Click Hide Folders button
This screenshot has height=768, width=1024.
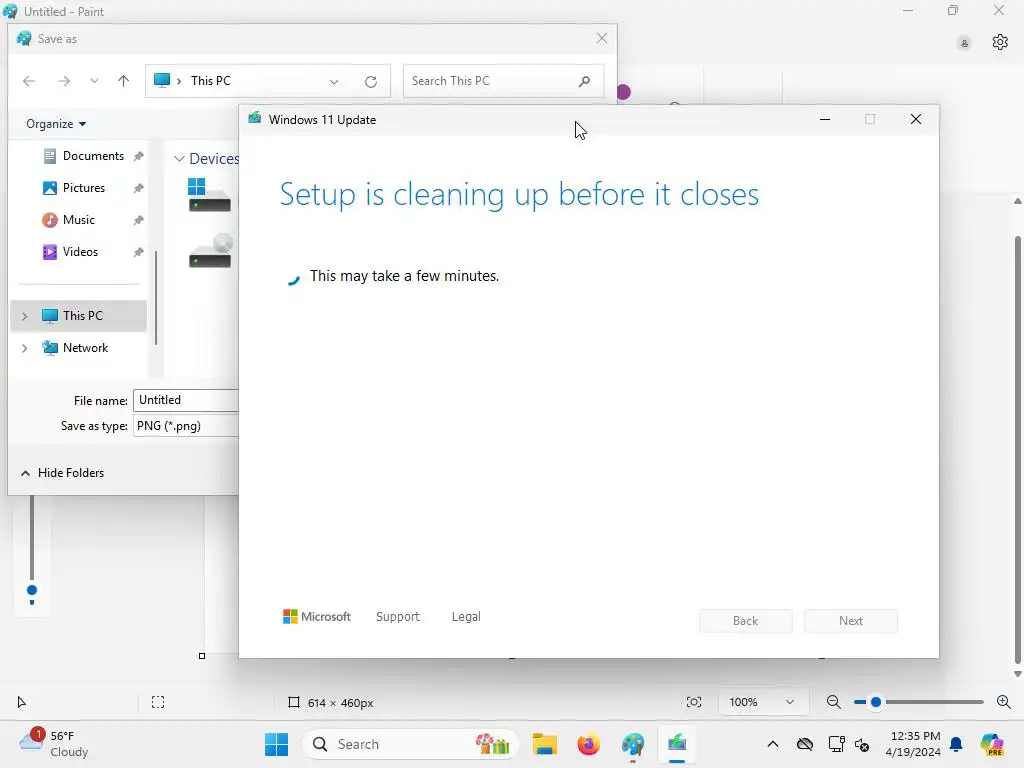point(63,473)
